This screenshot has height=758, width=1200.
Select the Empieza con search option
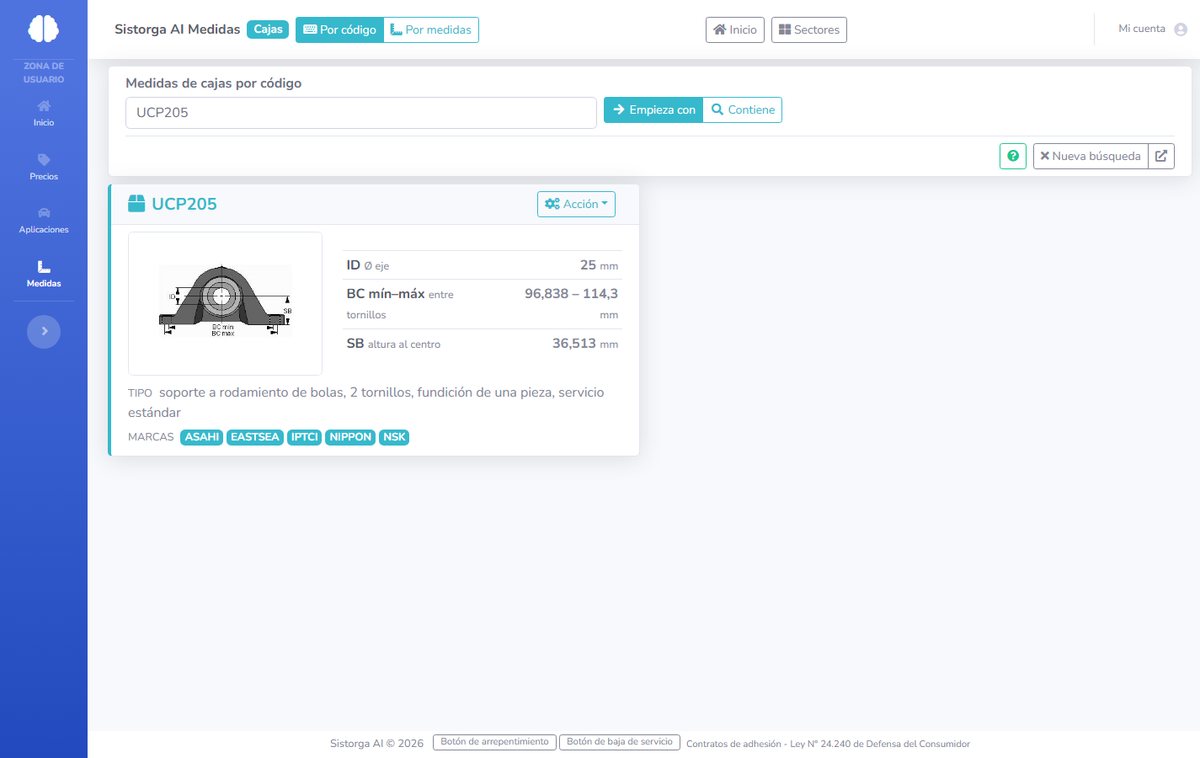pos(654,110)
